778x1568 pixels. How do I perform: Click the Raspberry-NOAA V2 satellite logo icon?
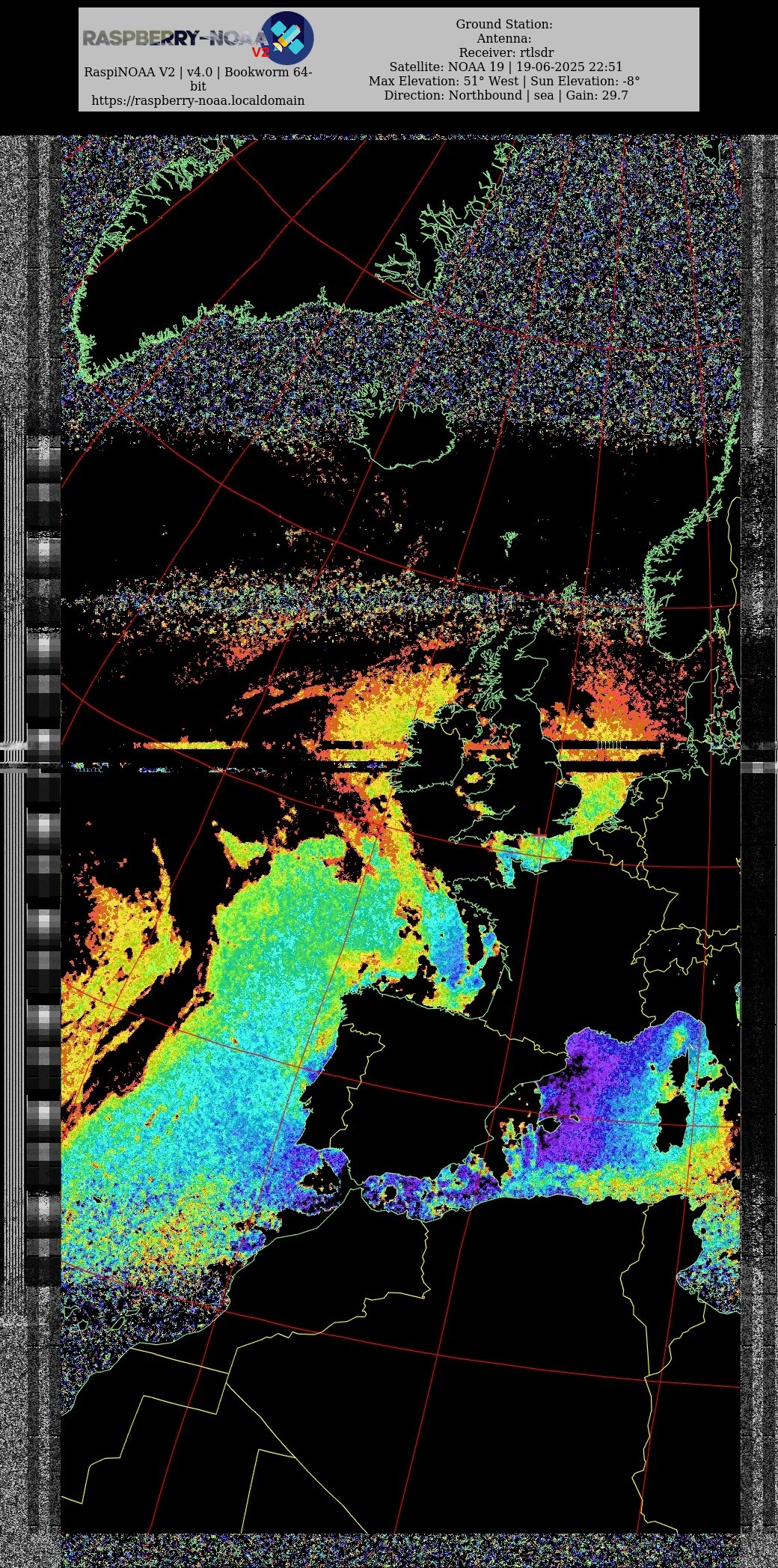[x=287, y=37]
